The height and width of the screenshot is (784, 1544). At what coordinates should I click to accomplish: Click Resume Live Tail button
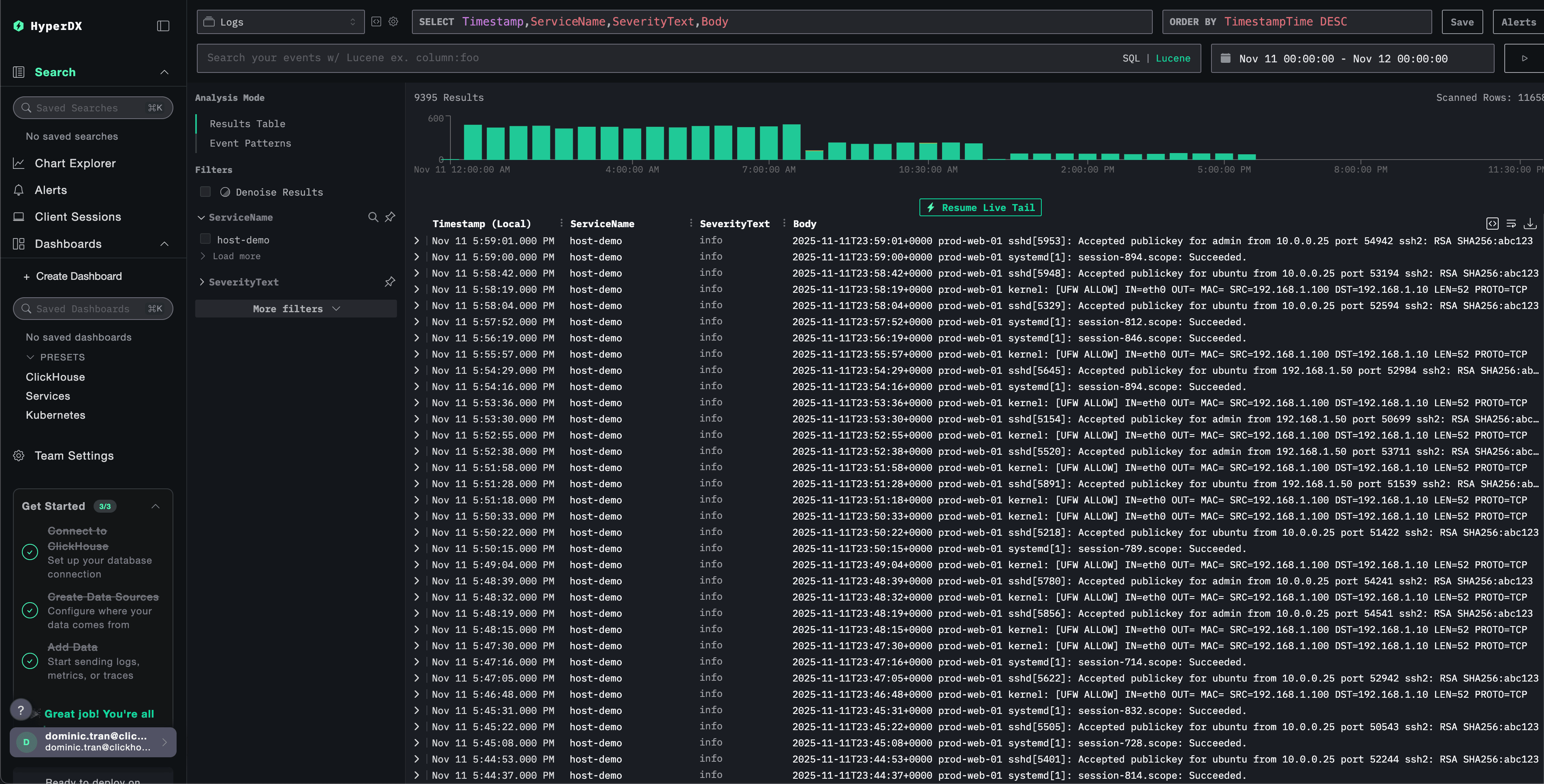click(981, 207)
